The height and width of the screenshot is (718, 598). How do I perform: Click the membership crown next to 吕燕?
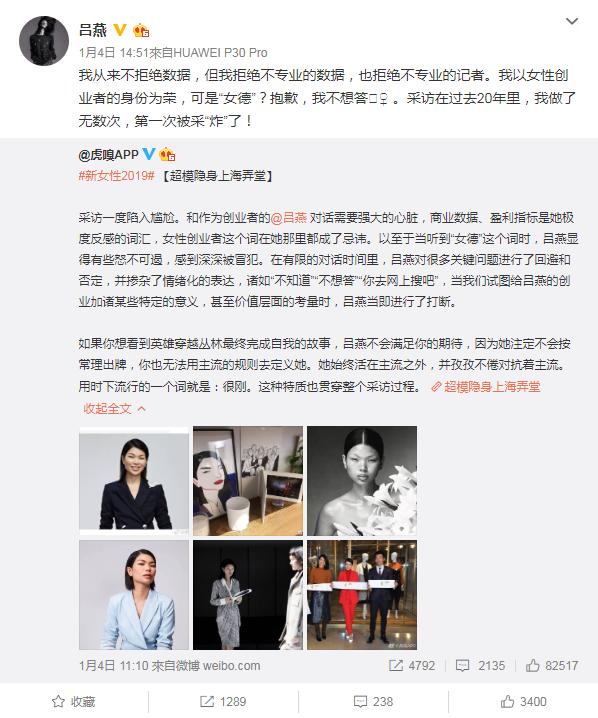coord(141,31)
